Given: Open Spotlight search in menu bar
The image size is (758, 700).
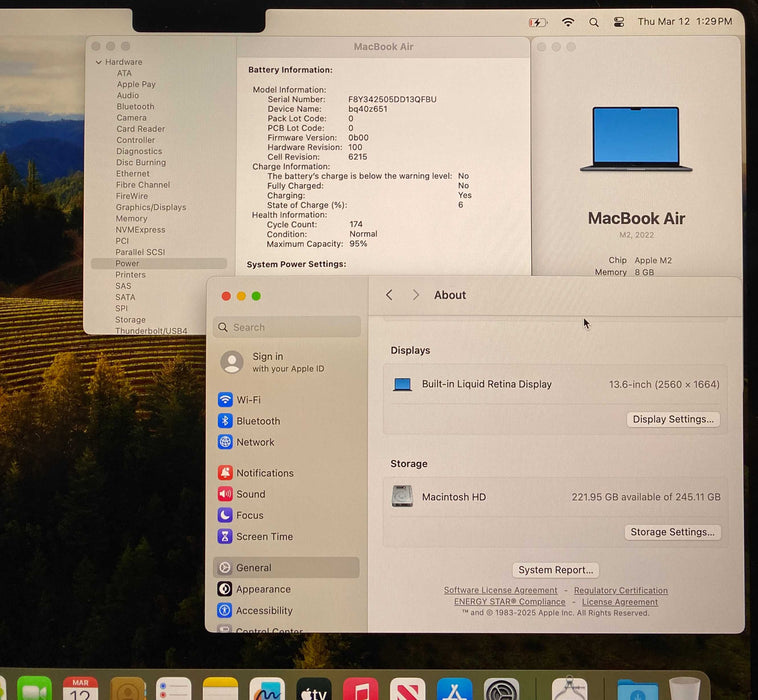Looking at the screenshot, I should point(594,22).
